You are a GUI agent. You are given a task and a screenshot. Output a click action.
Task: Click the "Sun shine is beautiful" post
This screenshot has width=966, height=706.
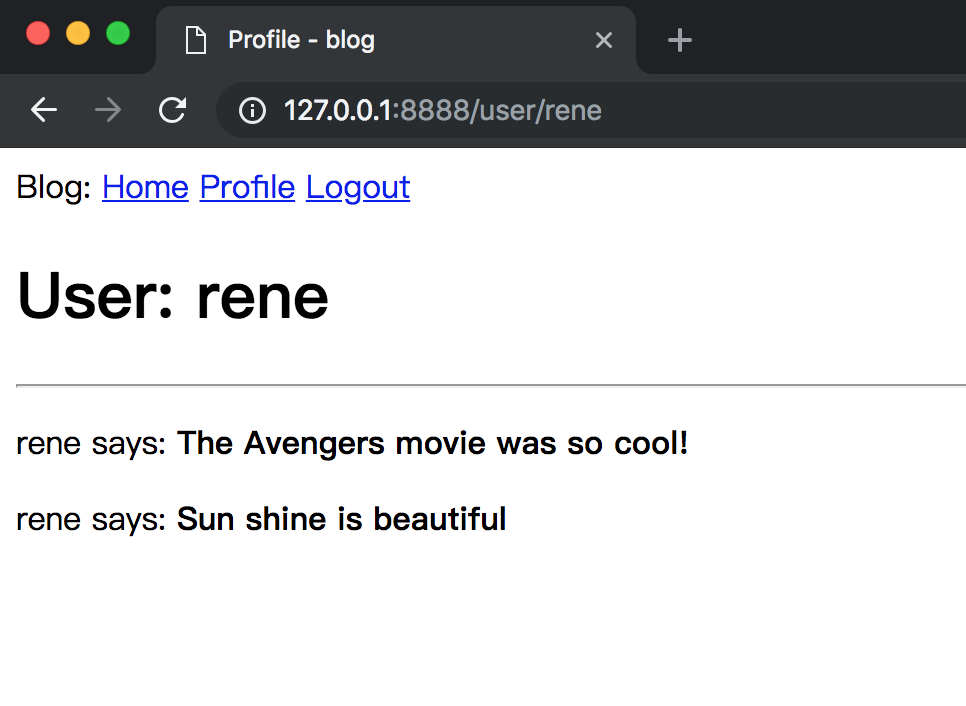(x=341, y=519)
